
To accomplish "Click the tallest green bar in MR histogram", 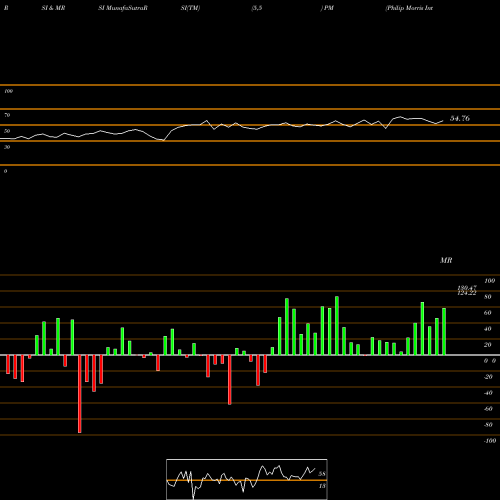I will click(x=337, y=326).
